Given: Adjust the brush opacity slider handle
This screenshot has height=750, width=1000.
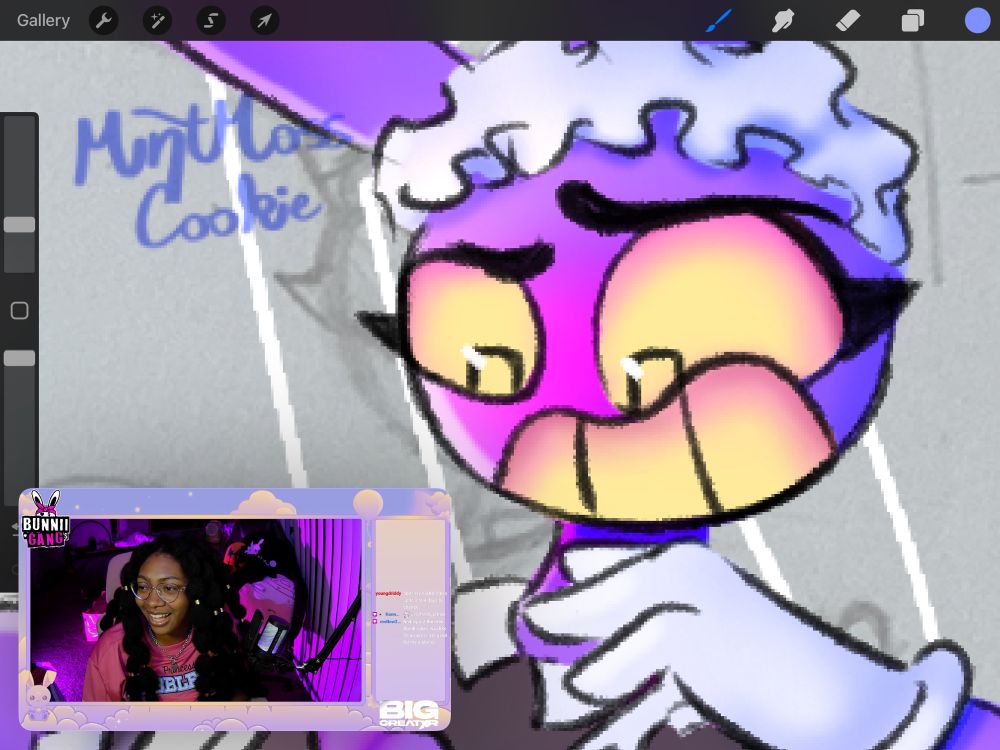Looking at the screenshot, I should 20,358.
